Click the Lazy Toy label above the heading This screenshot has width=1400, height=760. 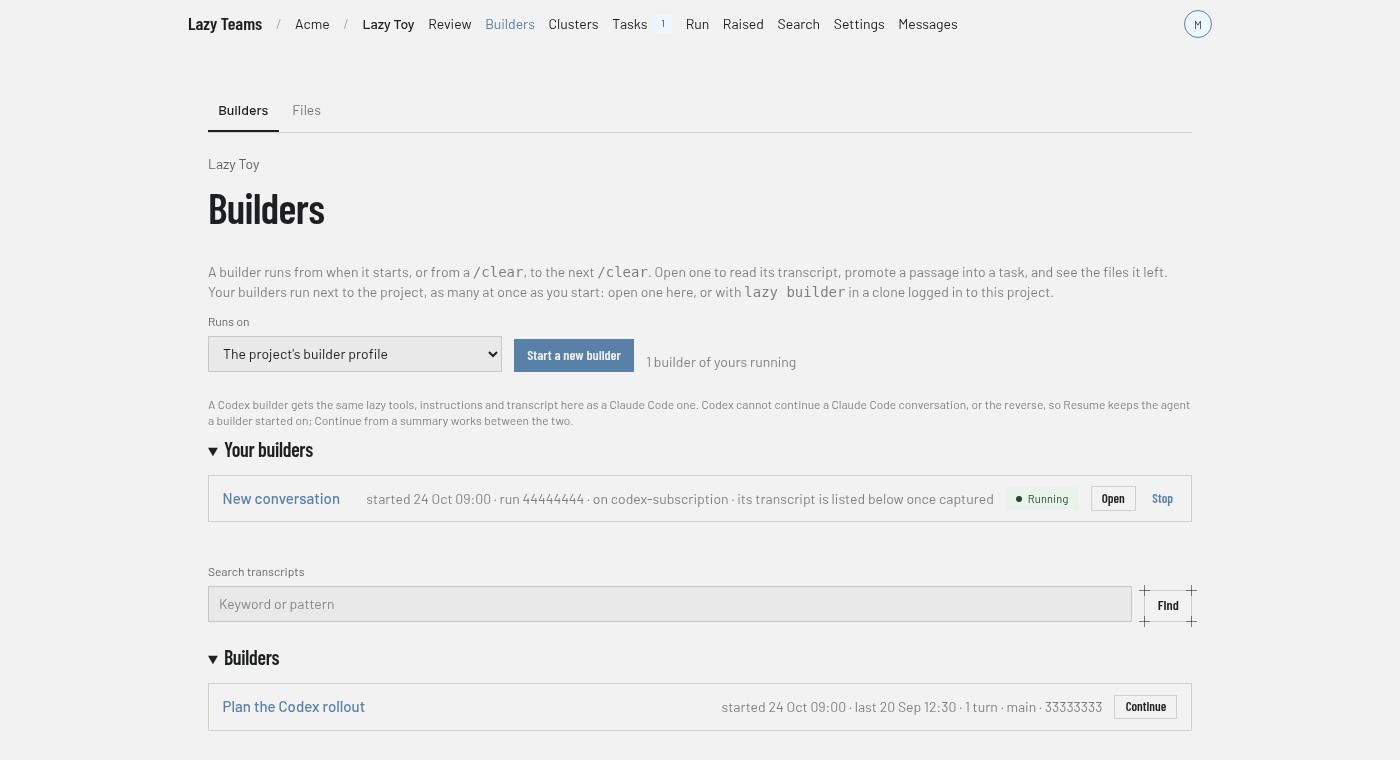234,164
